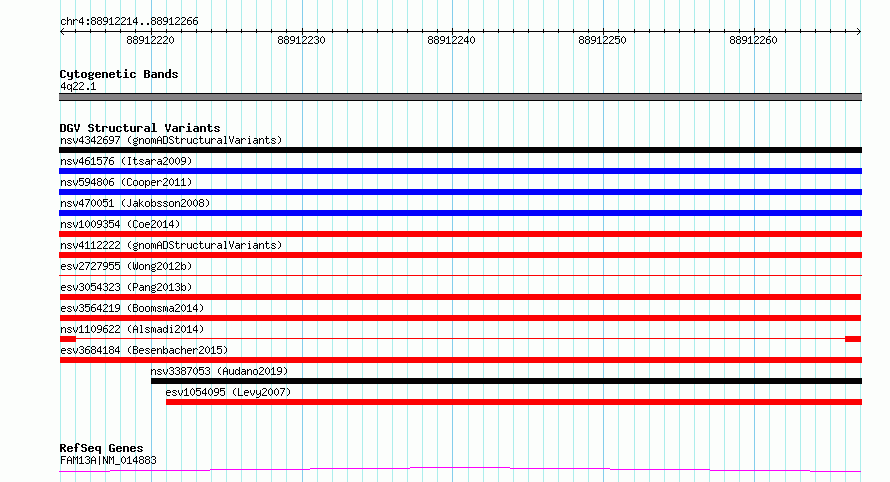Open variant nsv461576 (Itsara2009) label
Image resolution: width=890 pixels, height=482 pixels.
(126, 161)
